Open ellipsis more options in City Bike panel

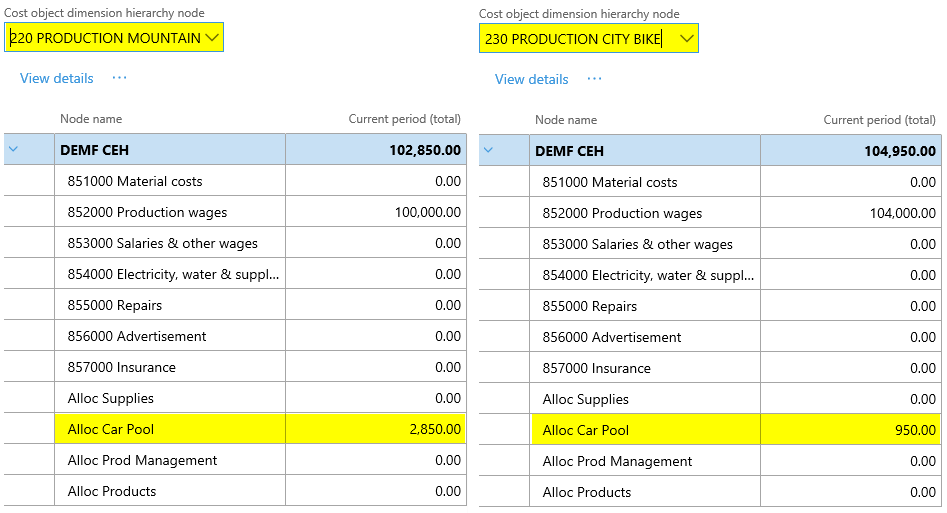(x=594, y=79)
